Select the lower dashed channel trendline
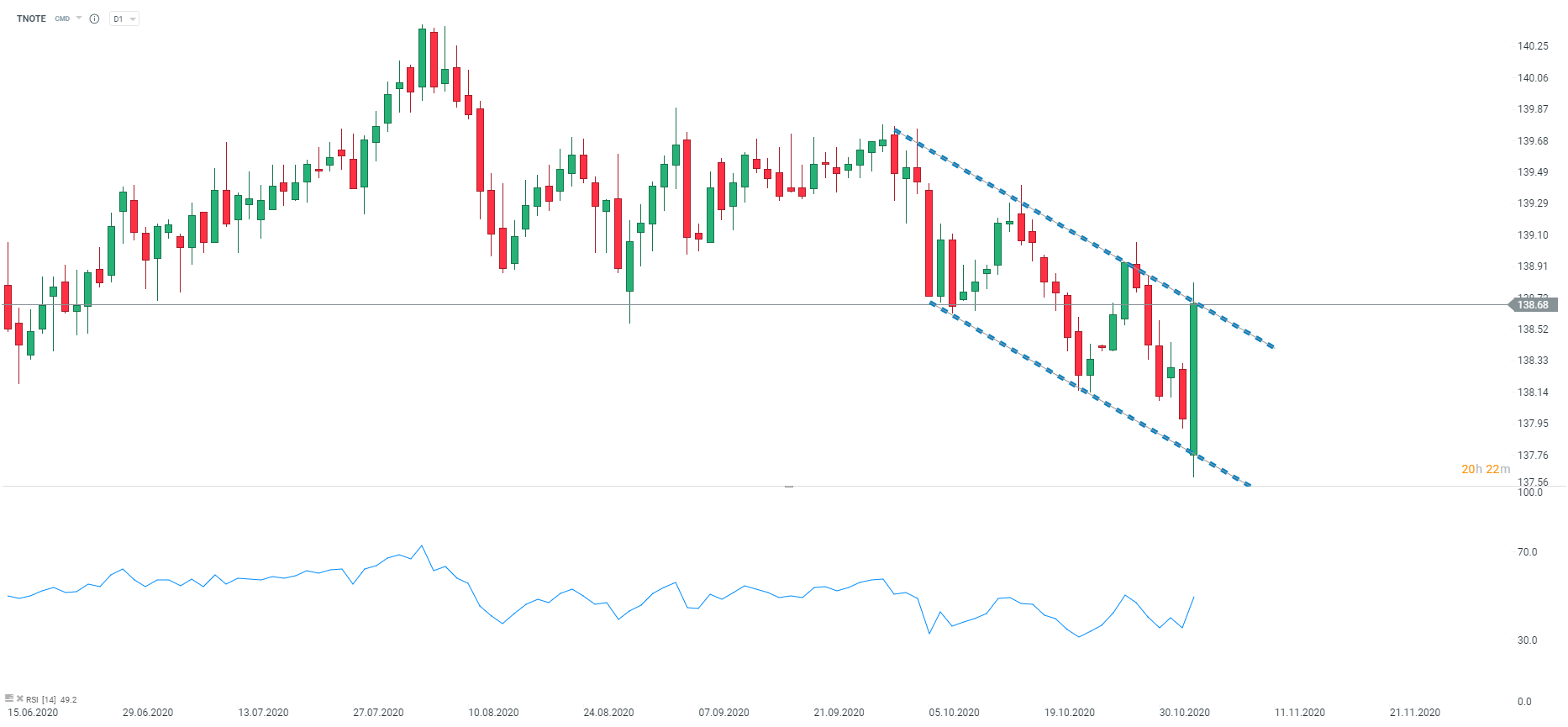Viewport: 1568px width, 727px height. pyautogui.click(x=1090, y=393)
